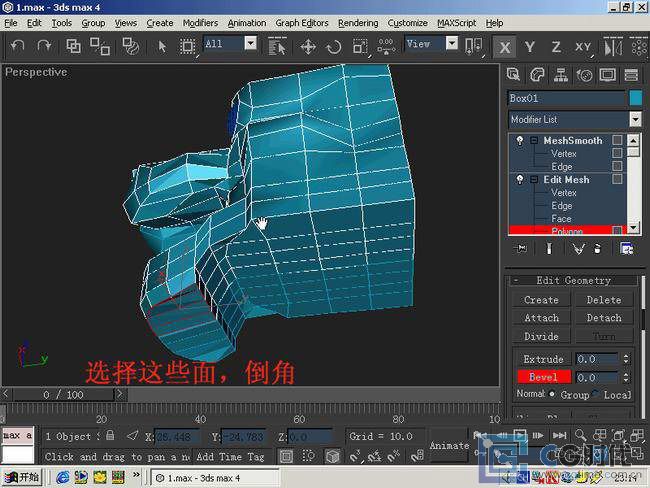Activate the Select Object arrow tool

tap(162, 46)
